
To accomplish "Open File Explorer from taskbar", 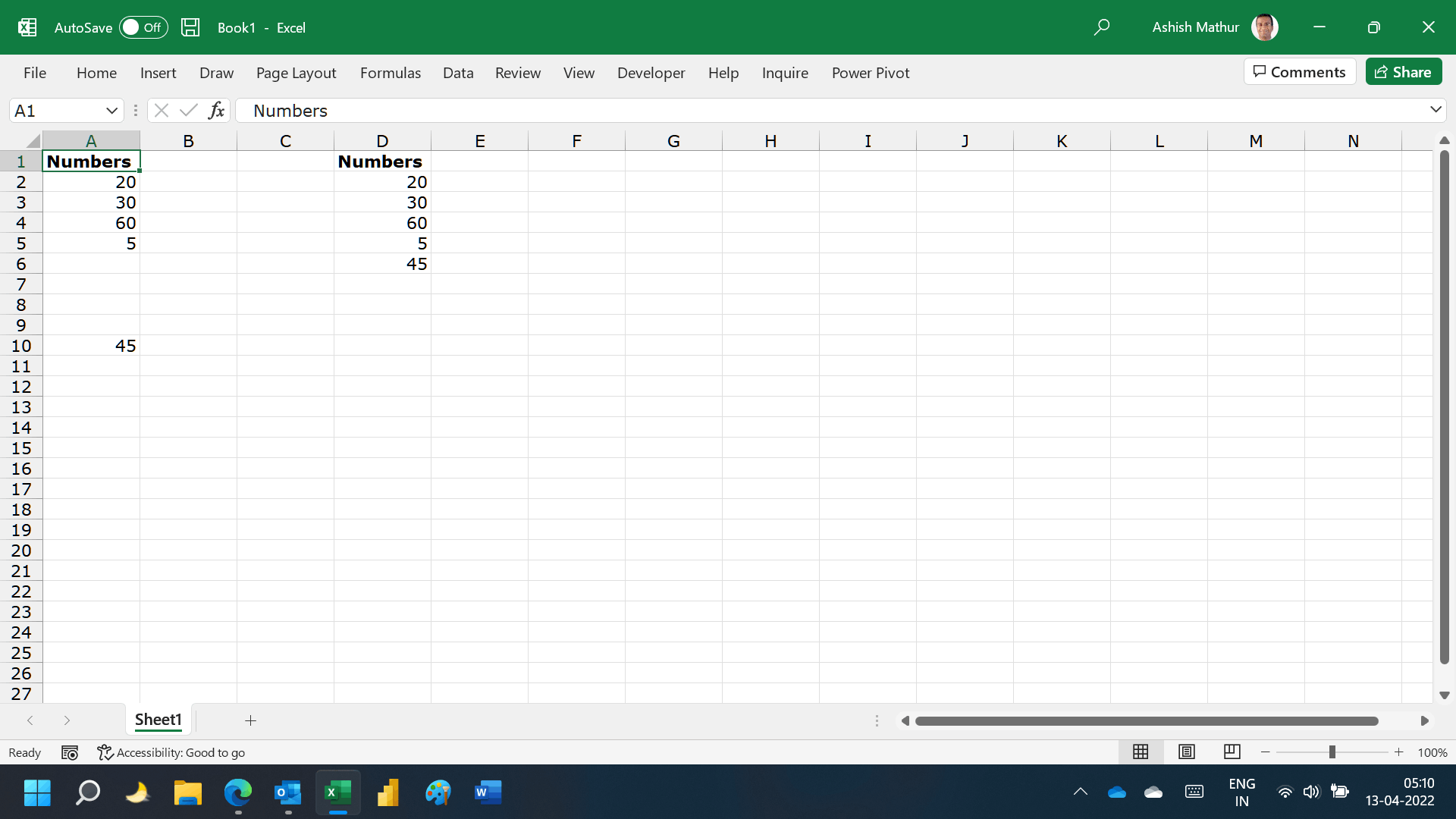I will 187,792.
